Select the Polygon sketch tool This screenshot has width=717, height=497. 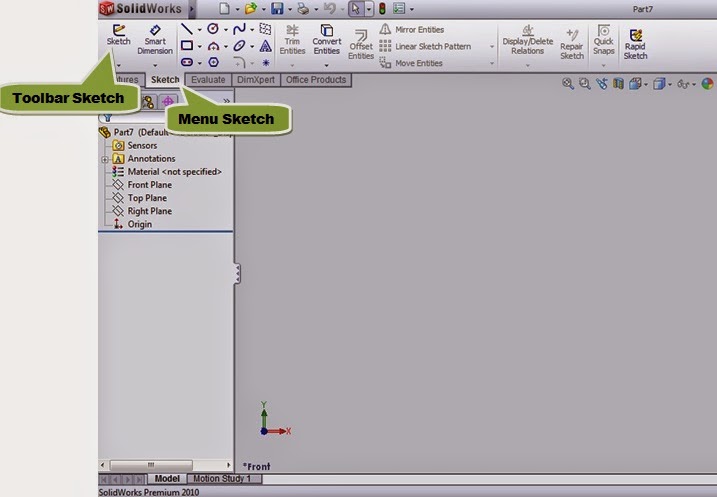pyautogui.click(x=213, y=62)
